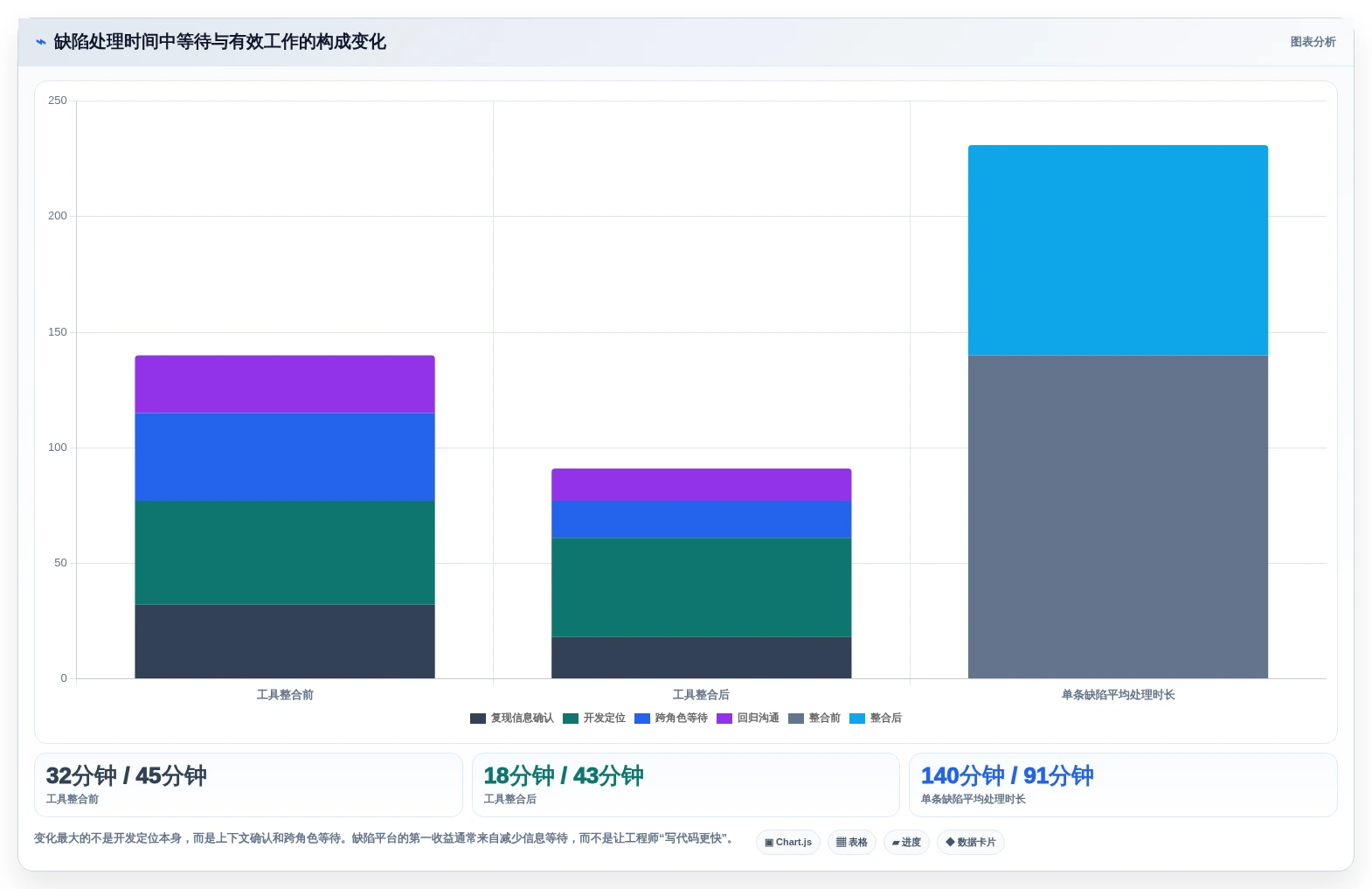The height and width of the screenshot is (889, 1372).
Task: Click the blue segment of 工具整合前 bar
Action: pos(285,457)
